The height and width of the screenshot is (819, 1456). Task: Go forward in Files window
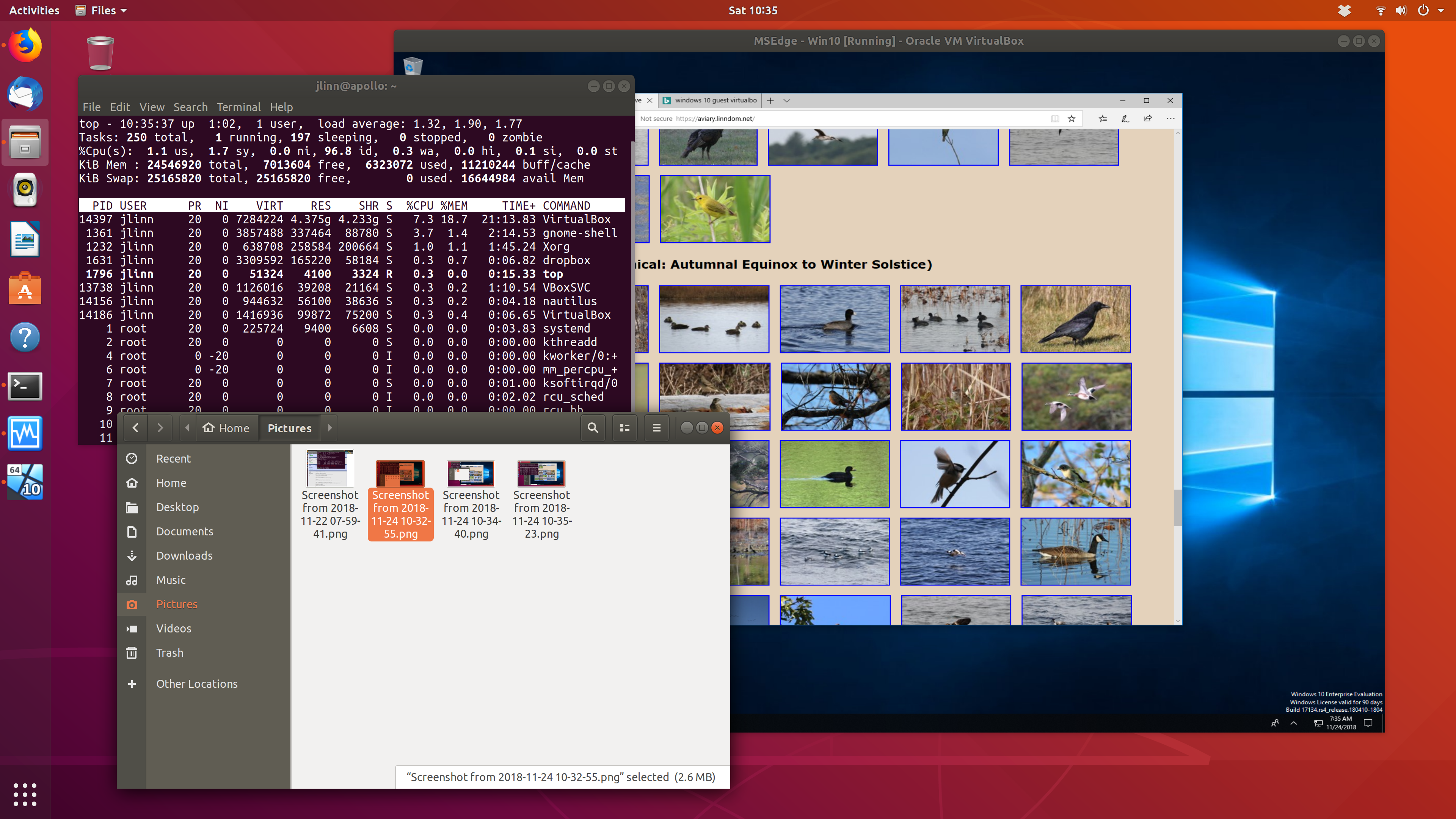click(x=160, y=428)
